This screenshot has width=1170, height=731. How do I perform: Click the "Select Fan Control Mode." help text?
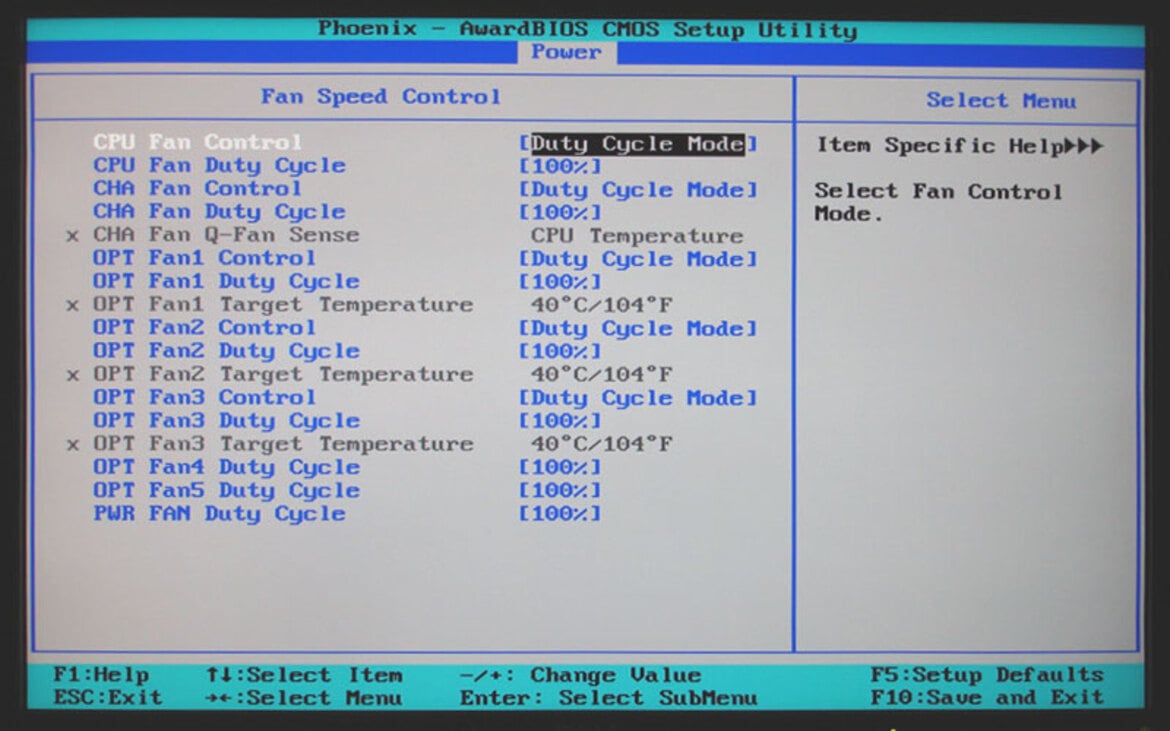click(938, 202)
